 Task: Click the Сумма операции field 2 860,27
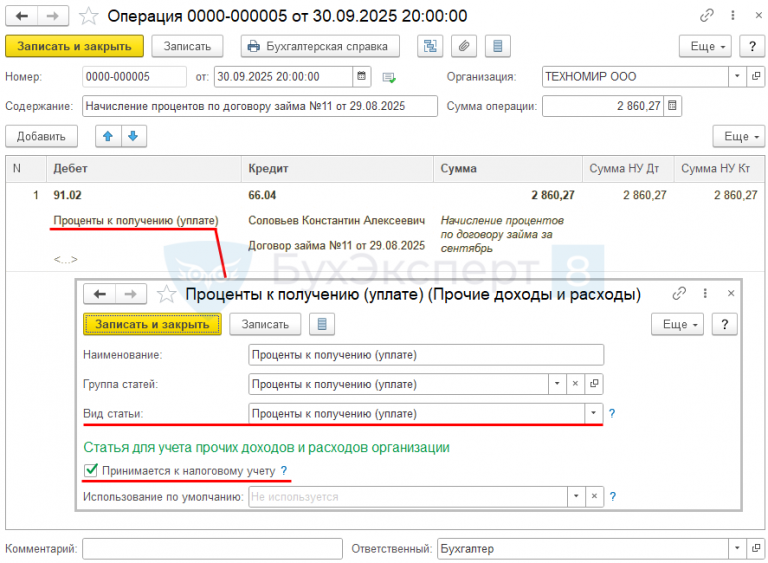pyautogui.click(x=603, y=106)
